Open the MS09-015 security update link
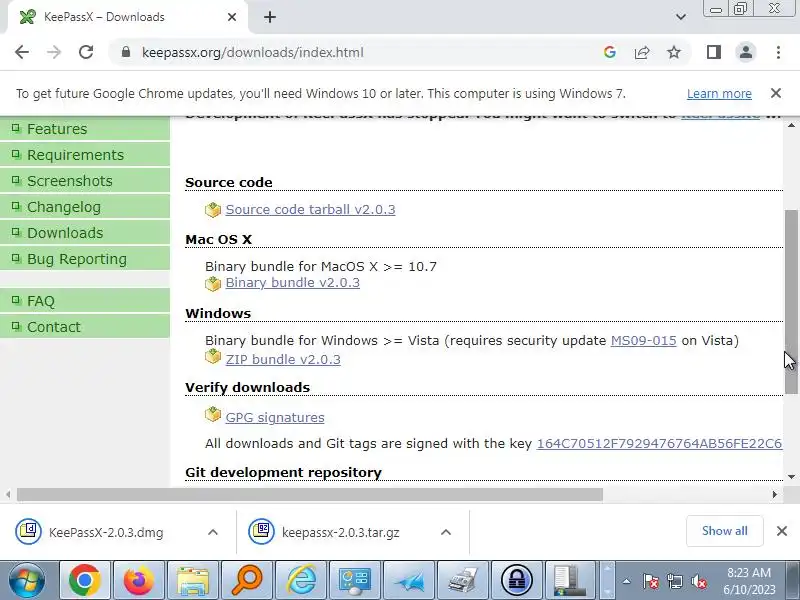 pyautogui.click(x=643, y=340)
